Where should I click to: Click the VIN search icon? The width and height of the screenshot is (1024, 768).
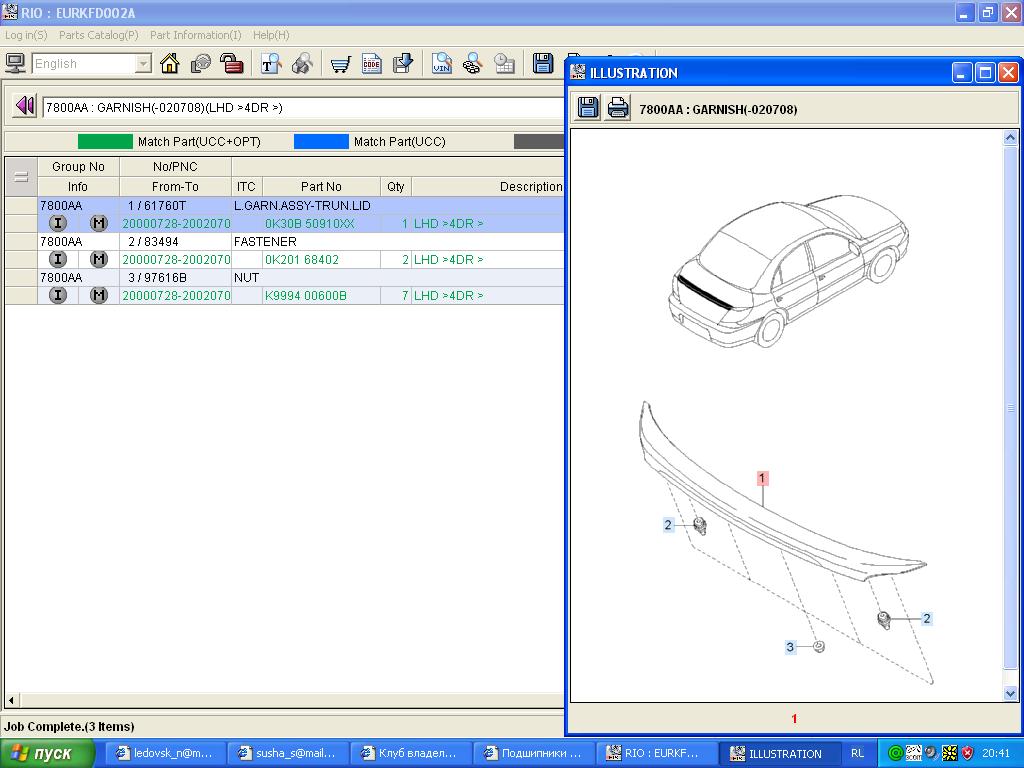[442, 64]
